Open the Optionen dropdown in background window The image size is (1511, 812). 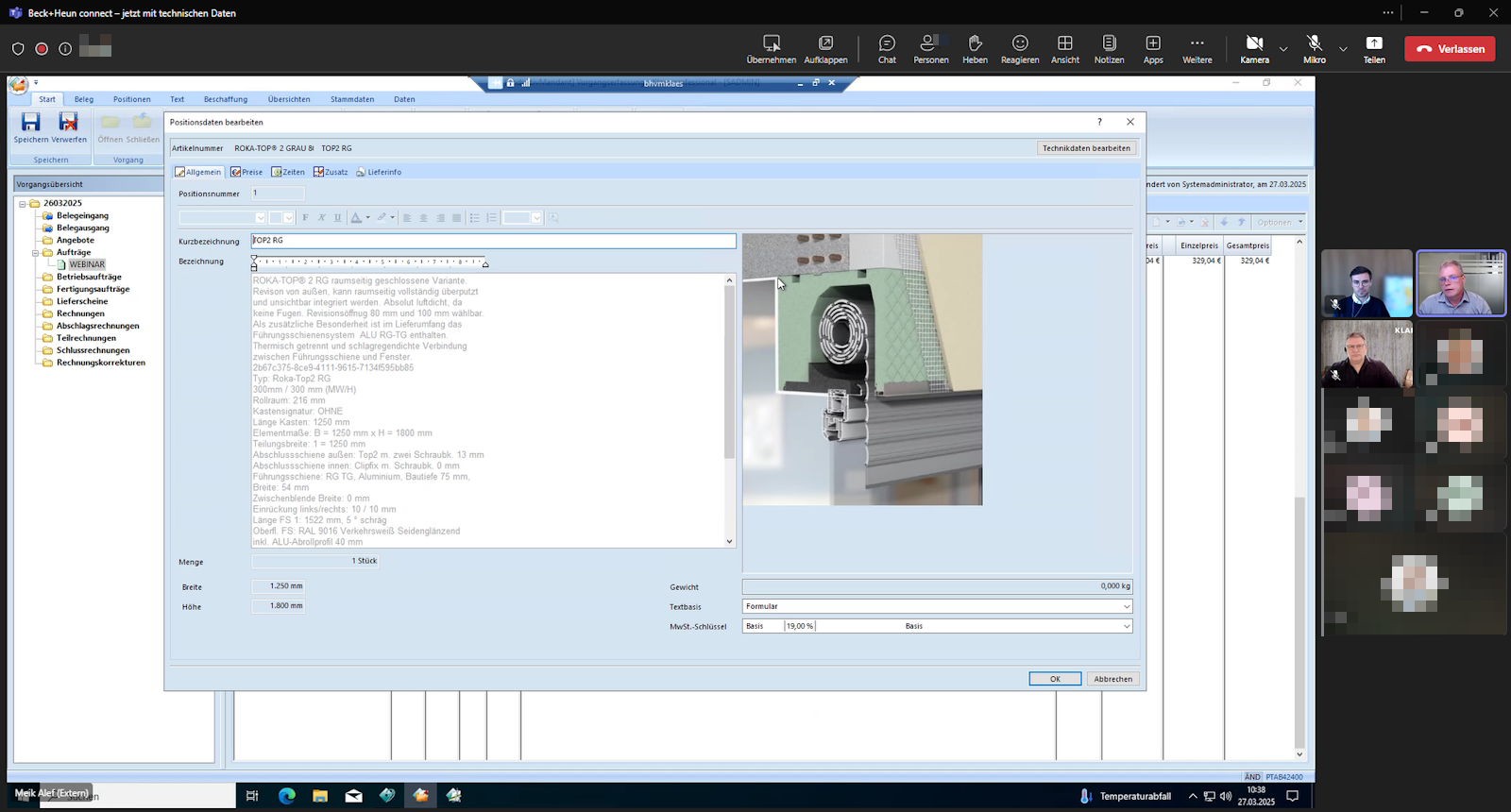(1279, 222)
